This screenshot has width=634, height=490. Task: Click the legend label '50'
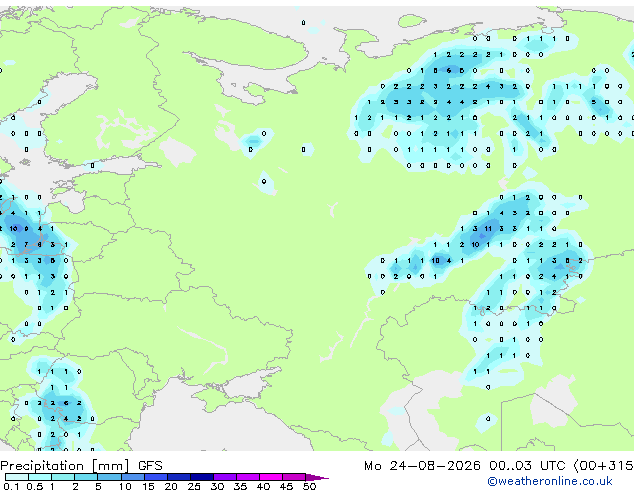point(309,486)
